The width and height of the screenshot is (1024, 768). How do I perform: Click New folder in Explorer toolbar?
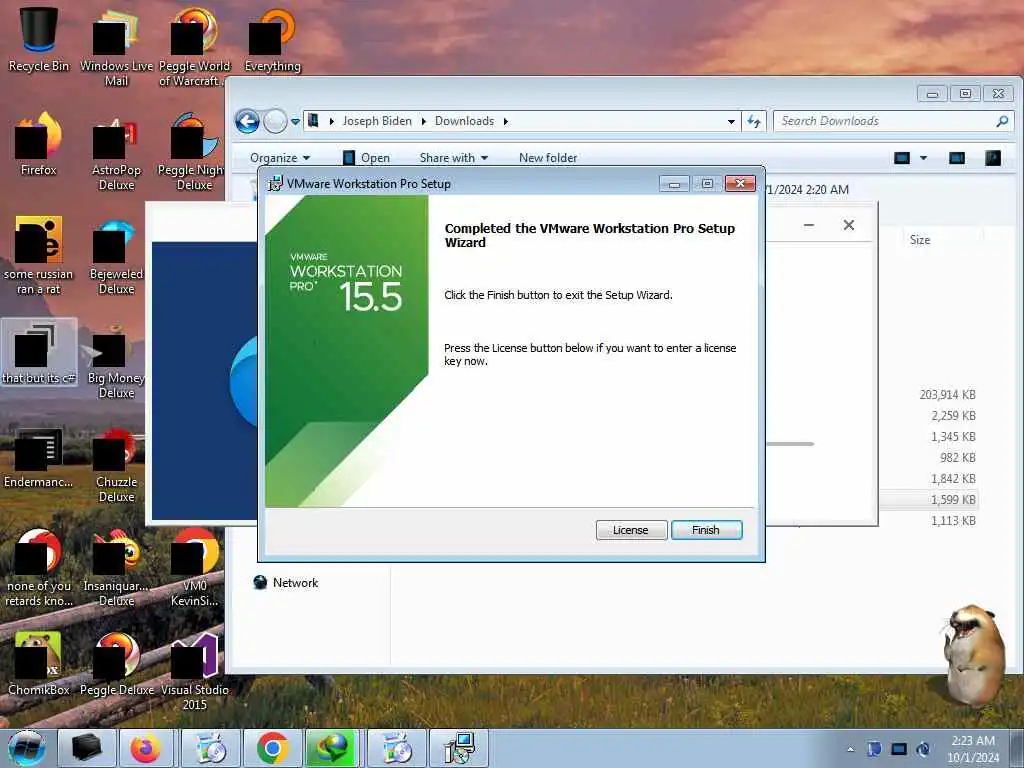tap(548, 158)
